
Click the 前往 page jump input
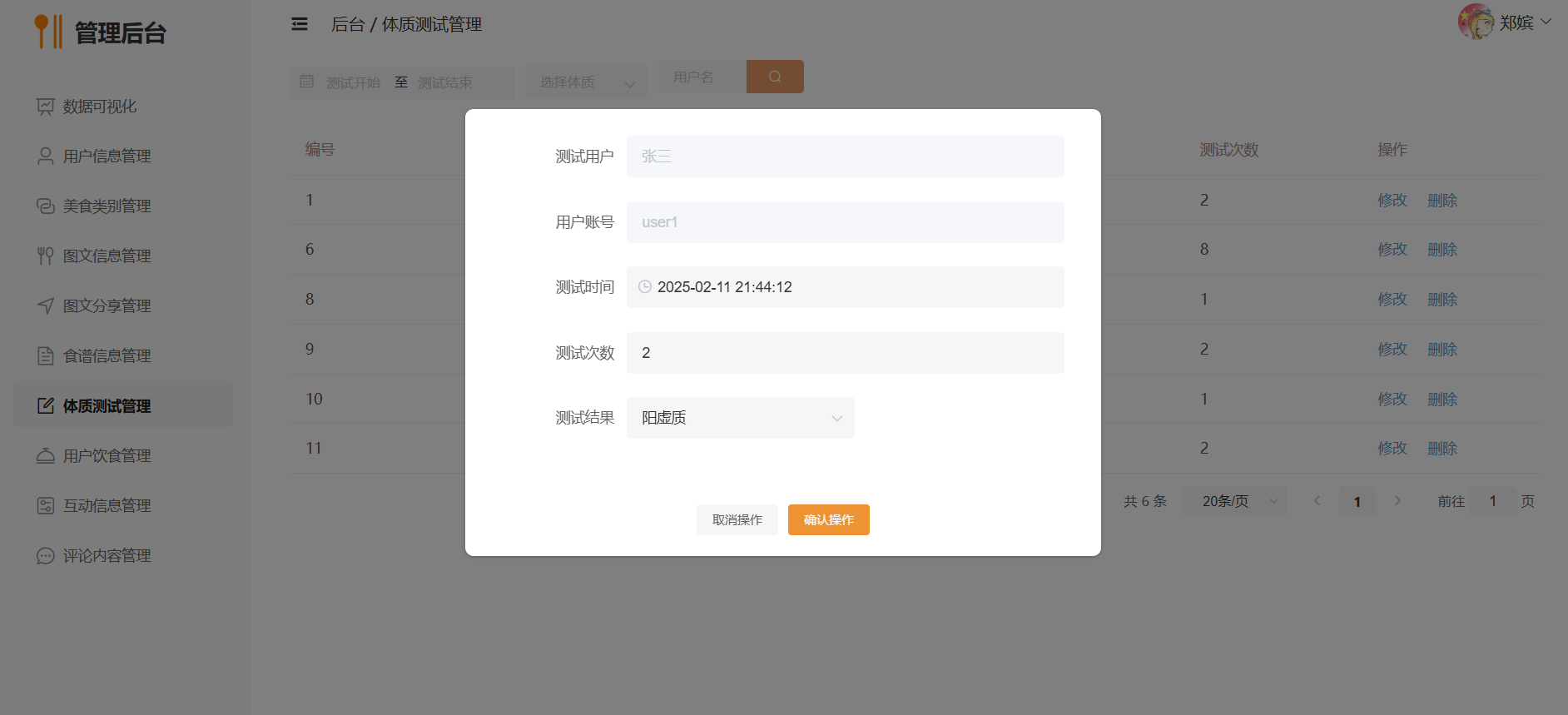point(1493,501)
